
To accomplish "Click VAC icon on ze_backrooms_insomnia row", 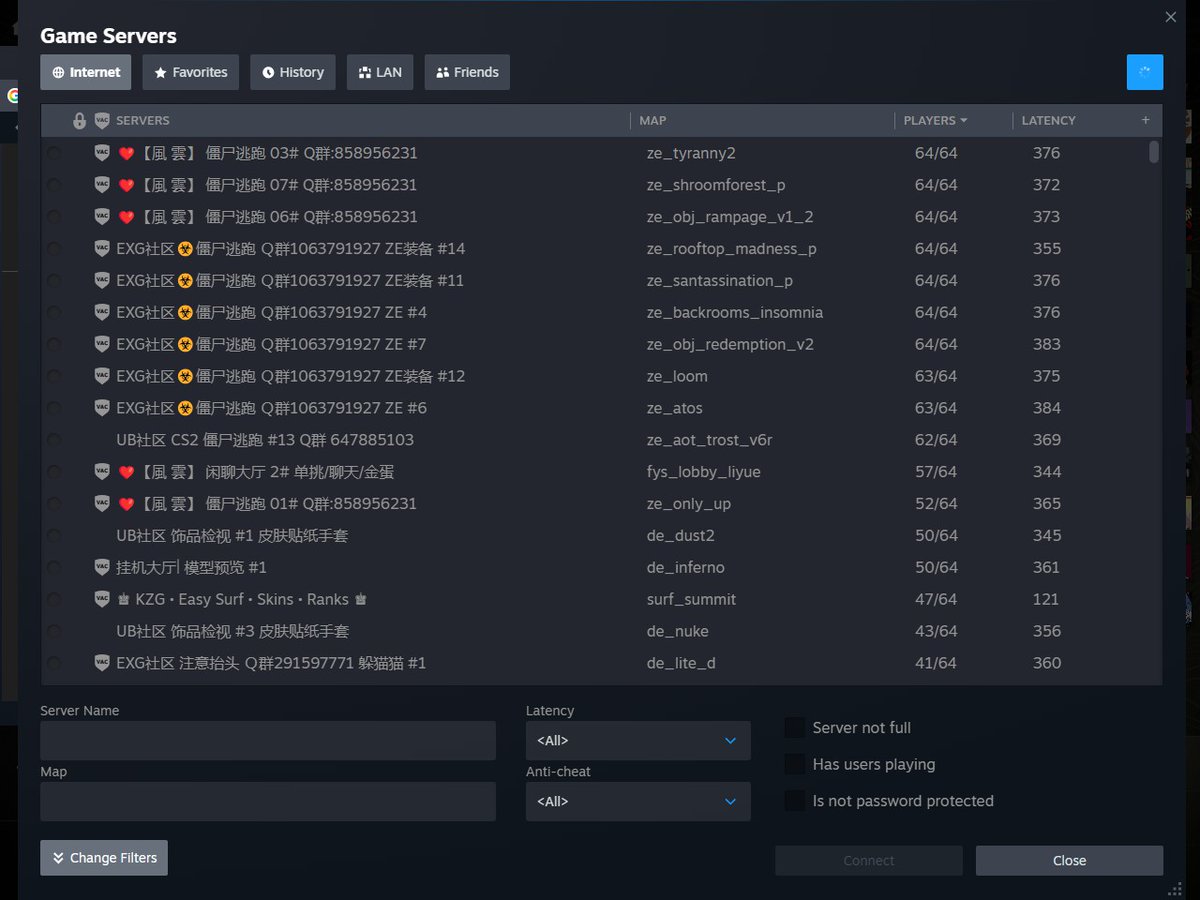I will 101,313.
